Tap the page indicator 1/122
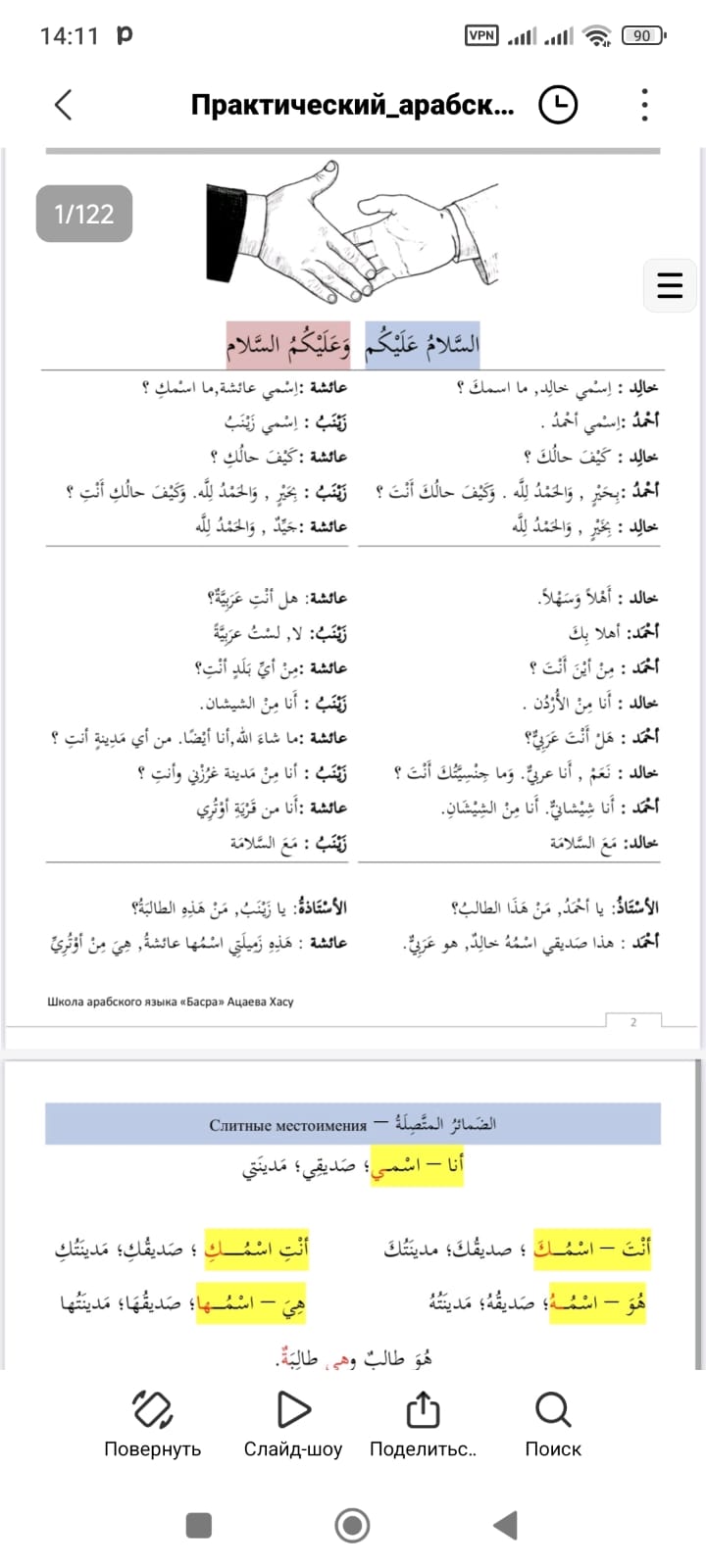Screen dimensions: 706x1568 [x=84, y=214]
